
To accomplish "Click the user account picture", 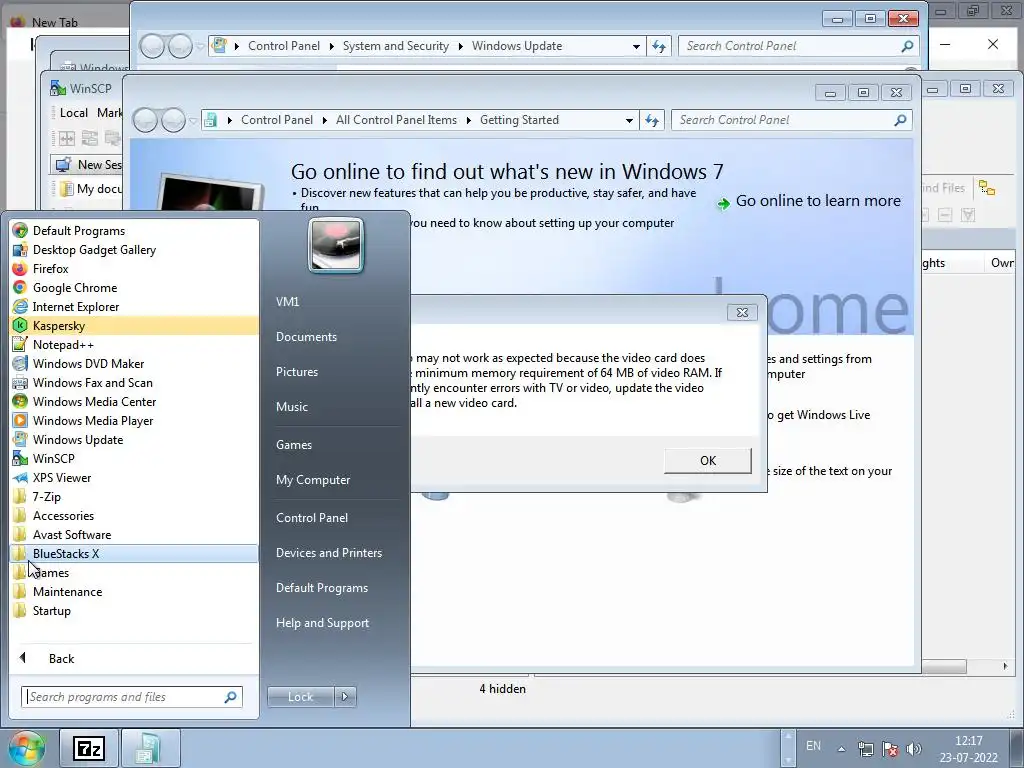I will pos(336,245).
